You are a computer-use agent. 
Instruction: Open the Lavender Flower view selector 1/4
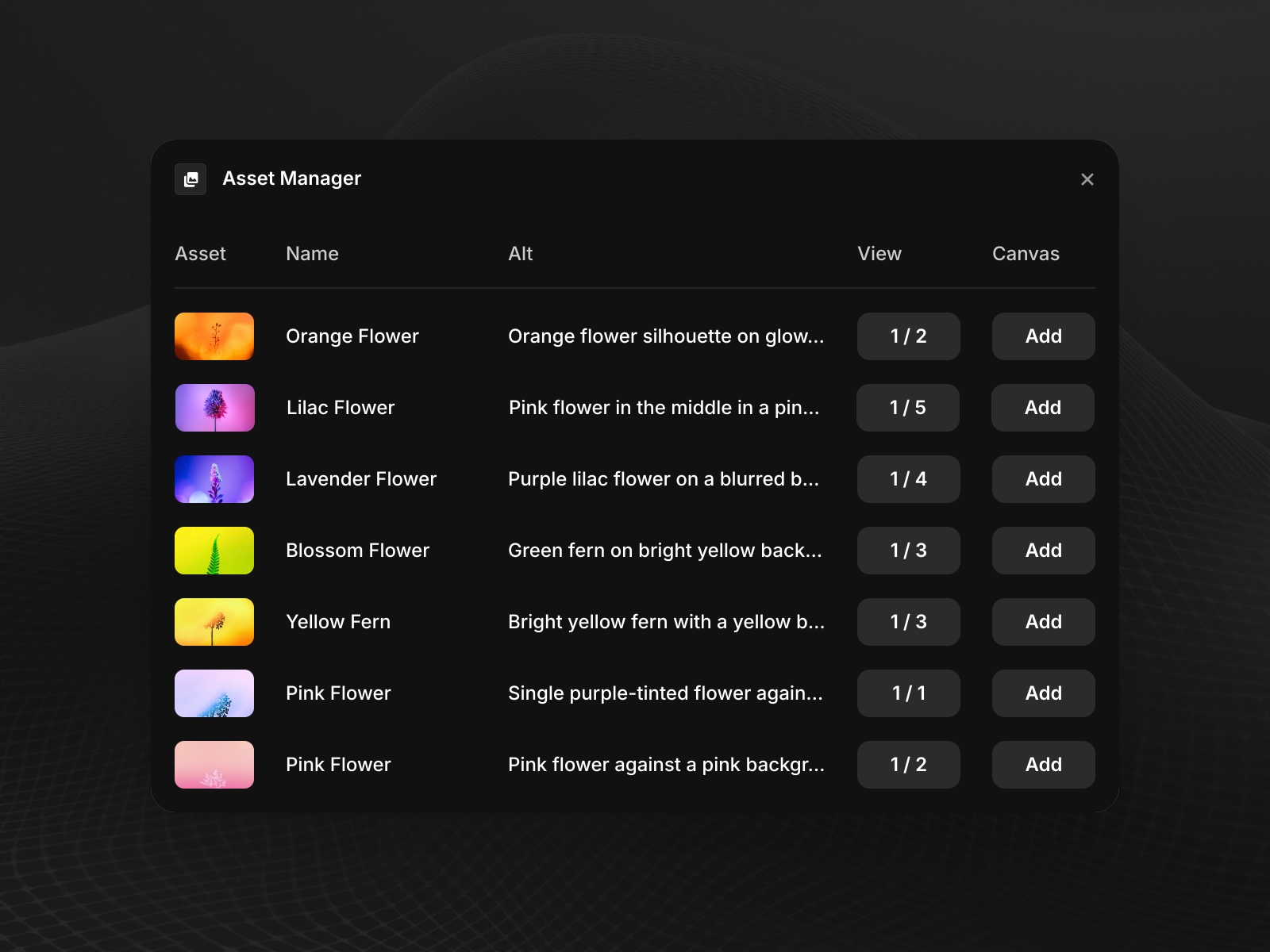point(908,479)
